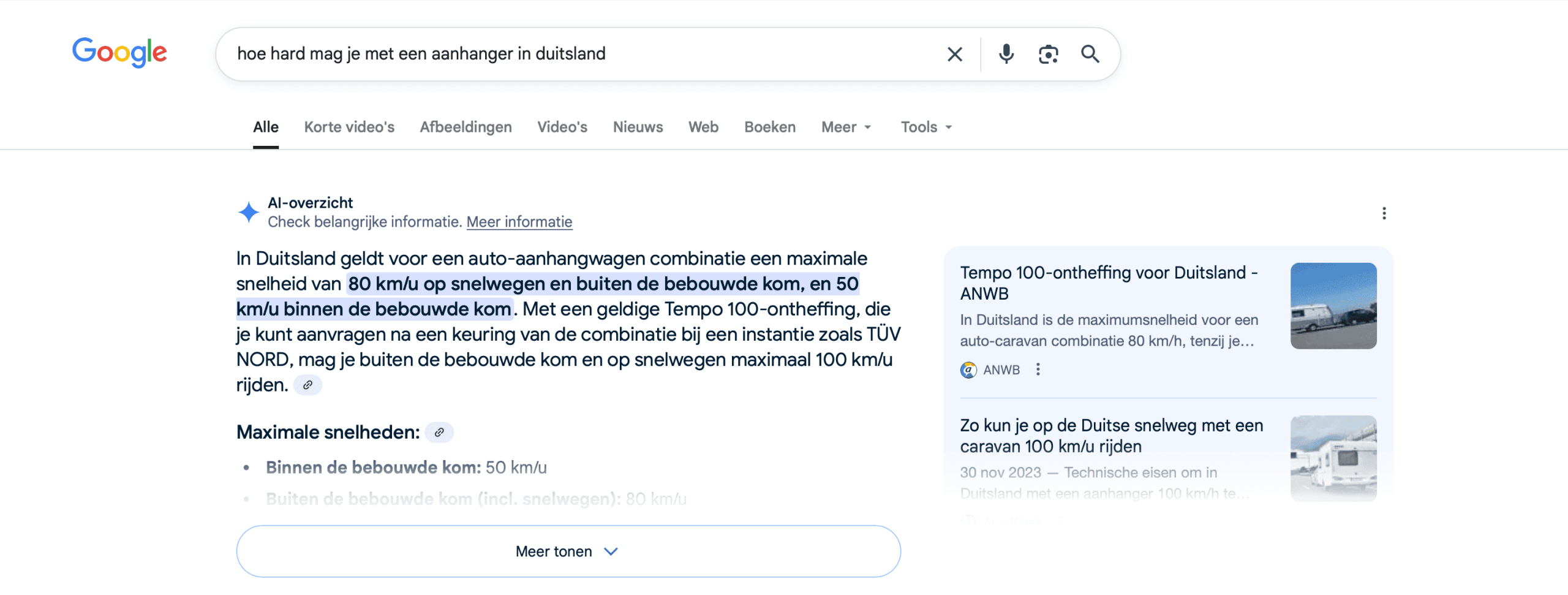Click 'Binnen de bebouwde kom:' bullet text
Image resolution: width=1568 pixels, height=595 pixels.
click(x=374, y=468)
